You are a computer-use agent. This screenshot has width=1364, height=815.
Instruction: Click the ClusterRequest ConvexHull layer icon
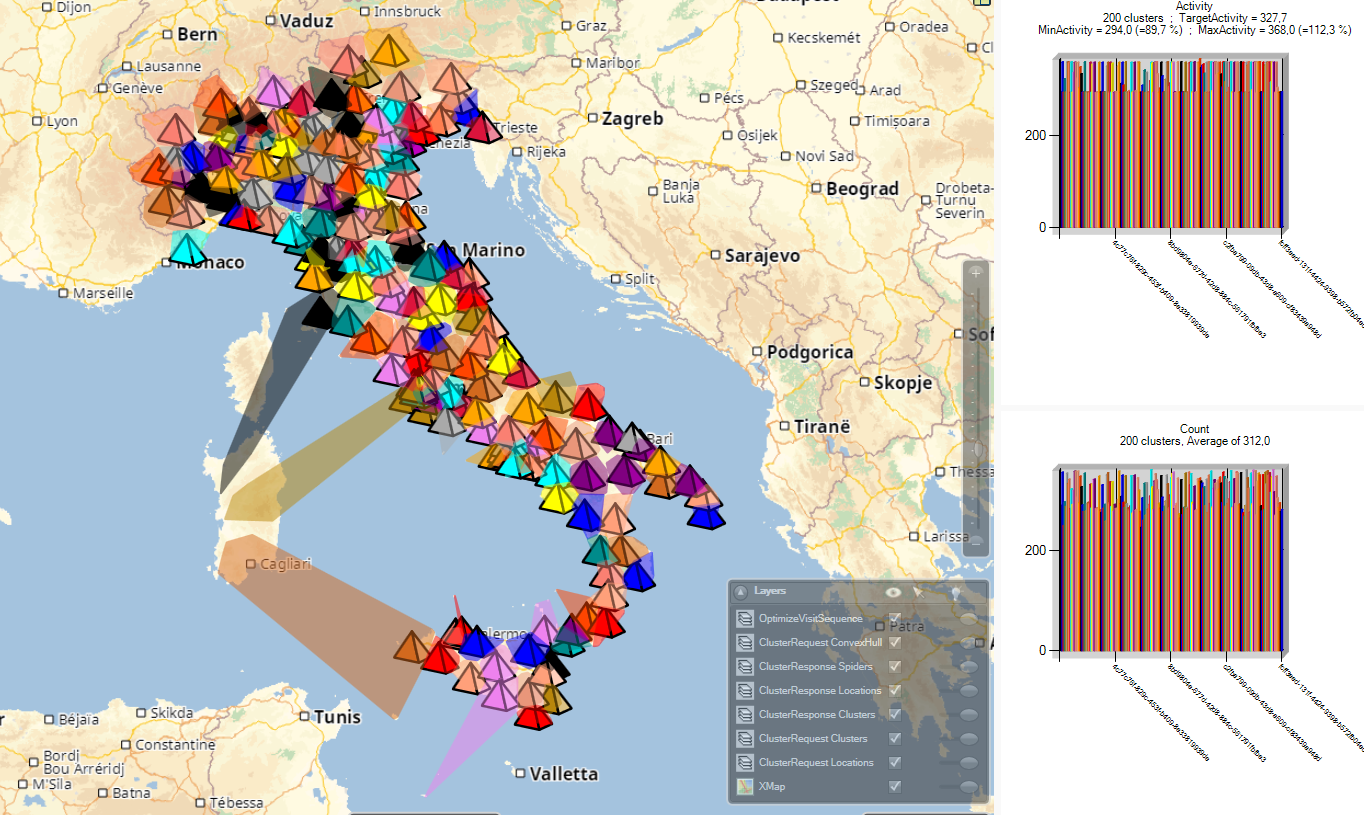coord(745,643)
